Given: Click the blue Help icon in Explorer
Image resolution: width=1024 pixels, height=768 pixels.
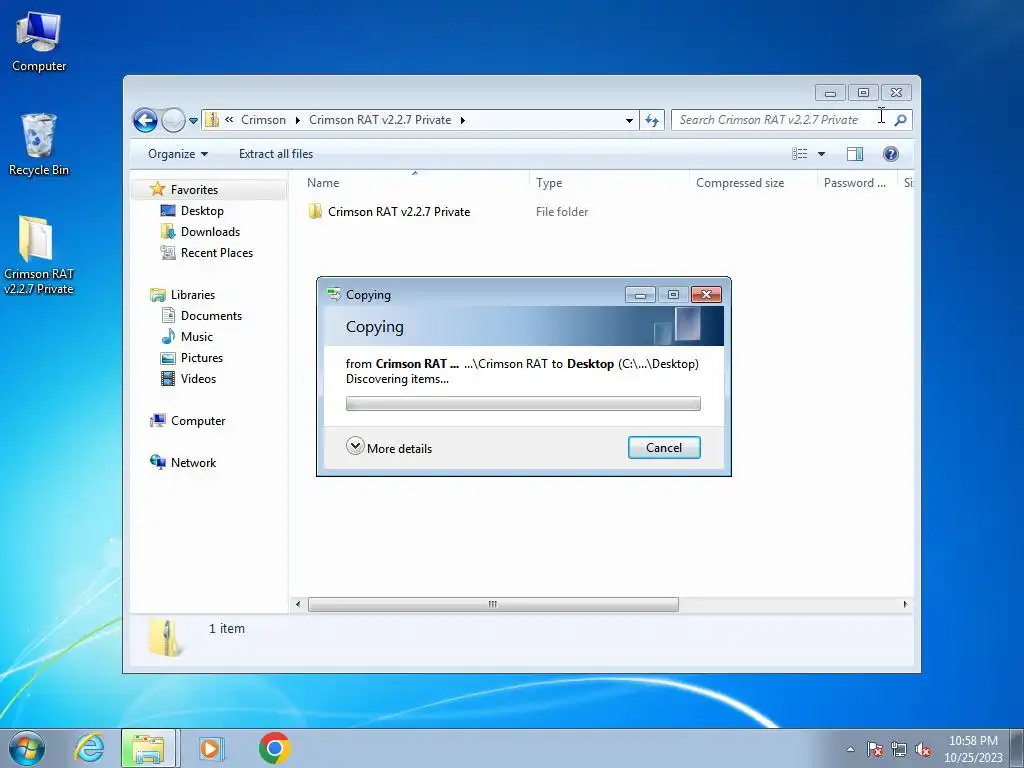Looking at the screenshot, I should [891, 154].
